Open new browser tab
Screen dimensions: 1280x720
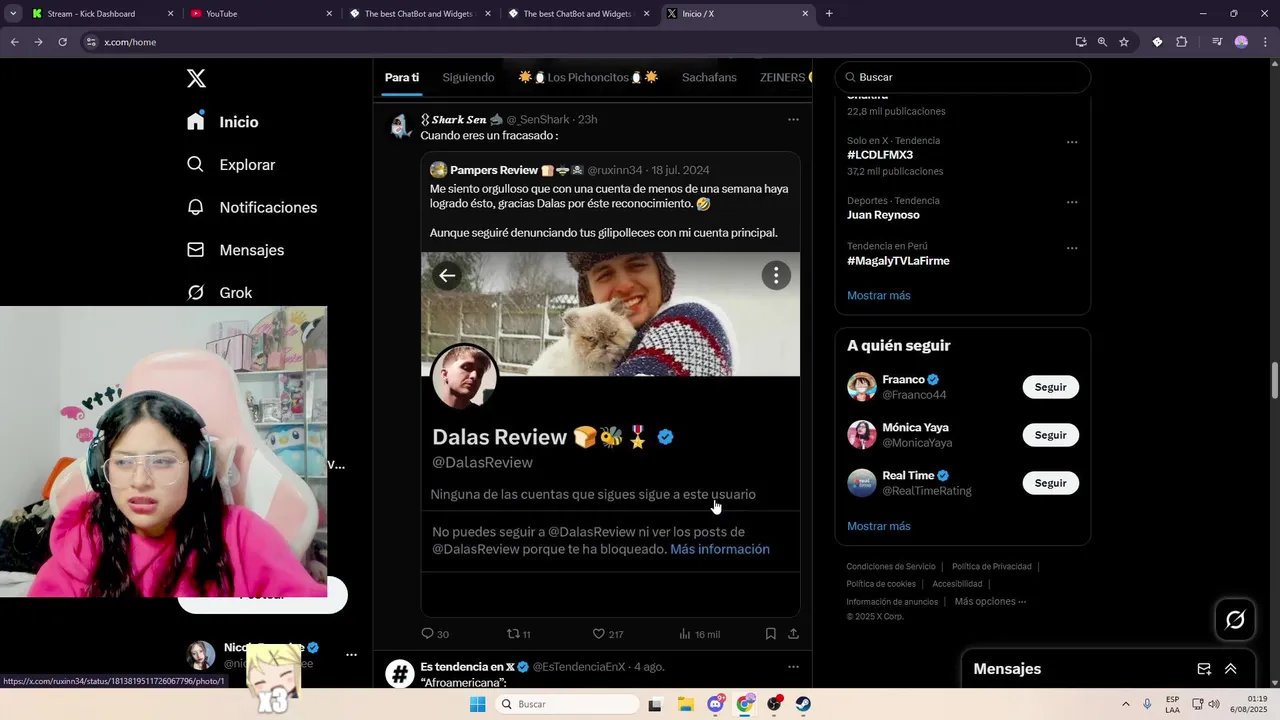pyautogui.click(x=829, y=14)
